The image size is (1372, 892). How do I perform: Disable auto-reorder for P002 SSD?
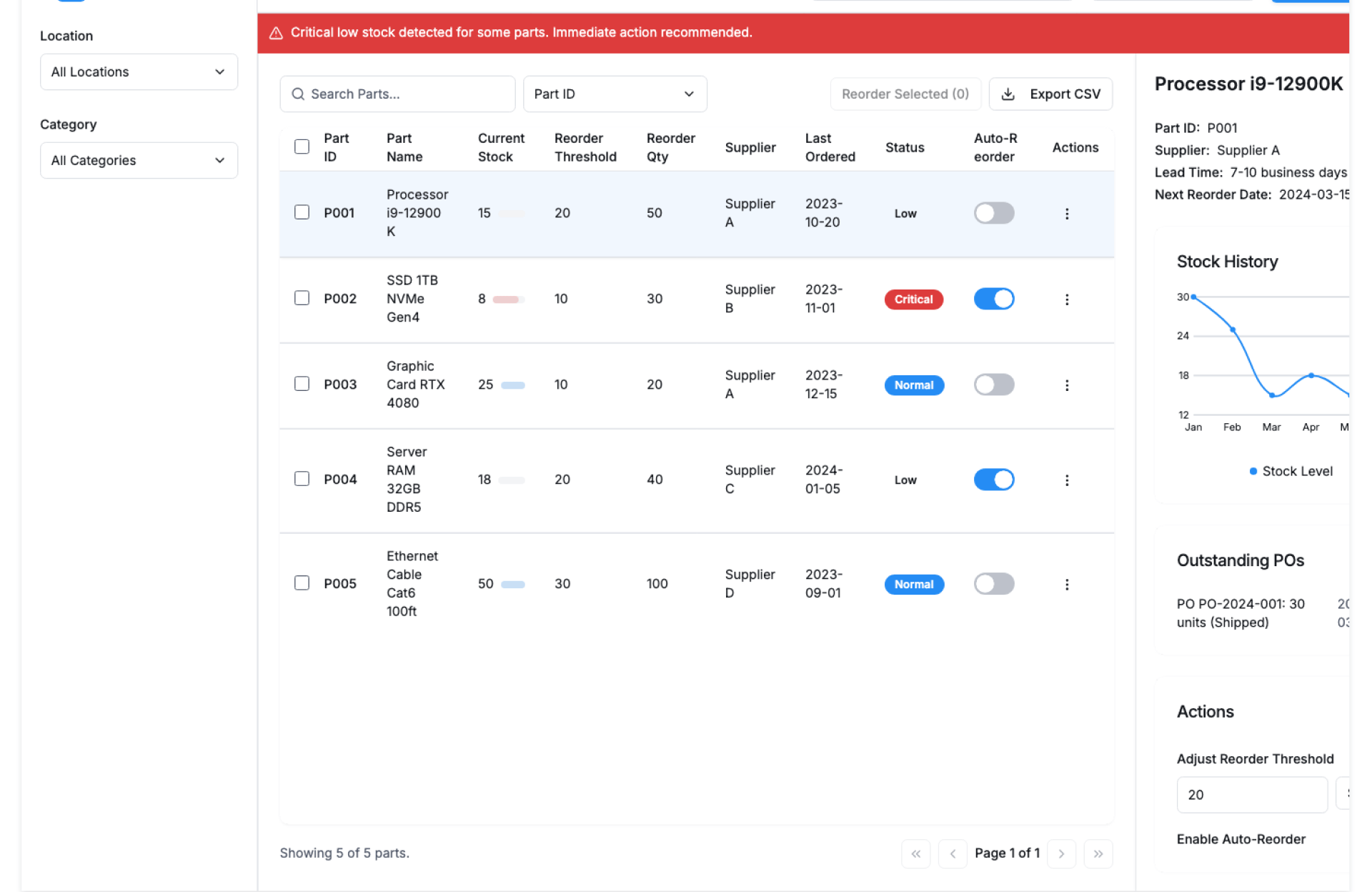click(x=993, y=299)
